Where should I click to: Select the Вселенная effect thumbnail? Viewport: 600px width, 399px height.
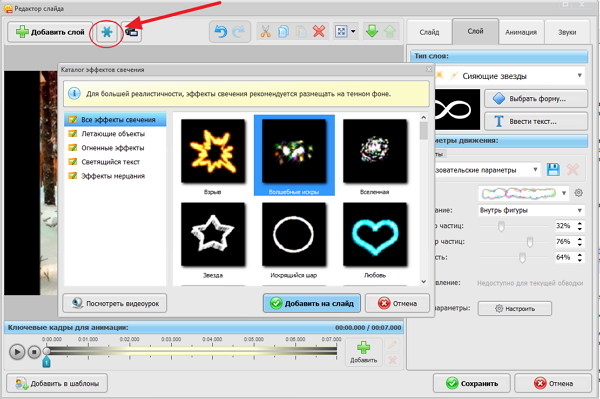[375, 151]
